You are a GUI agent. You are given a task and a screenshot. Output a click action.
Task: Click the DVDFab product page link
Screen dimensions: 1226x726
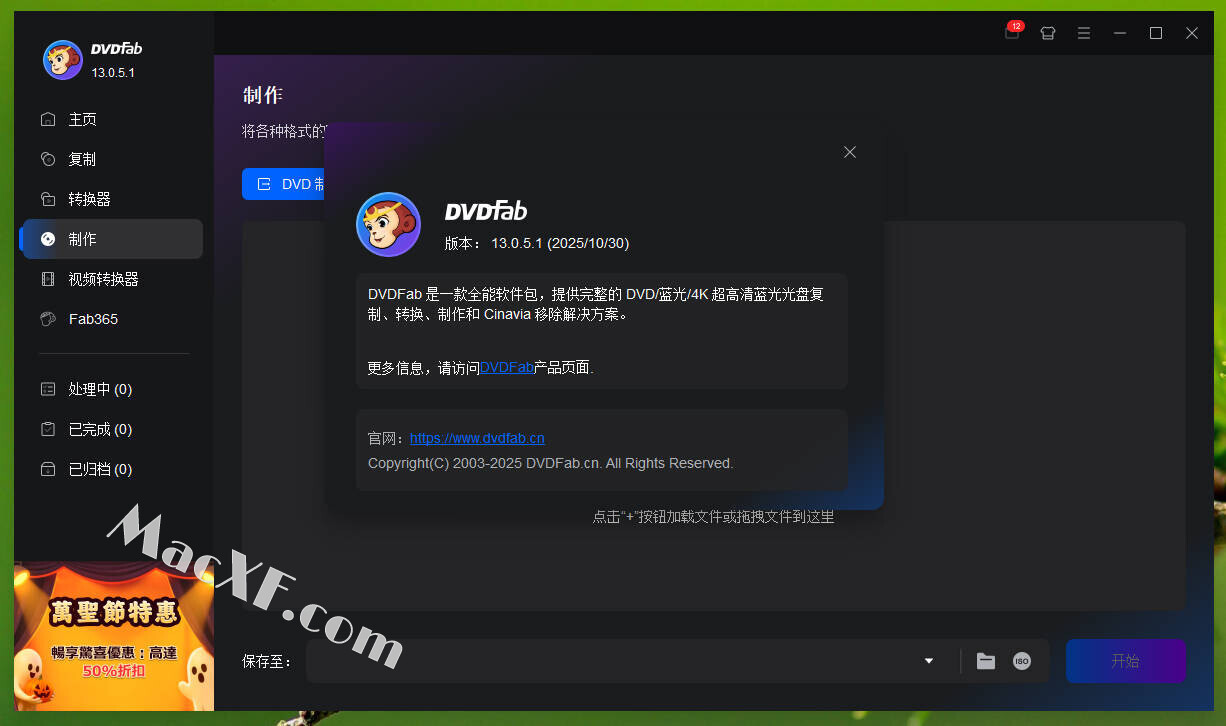(x=506, y=367)
